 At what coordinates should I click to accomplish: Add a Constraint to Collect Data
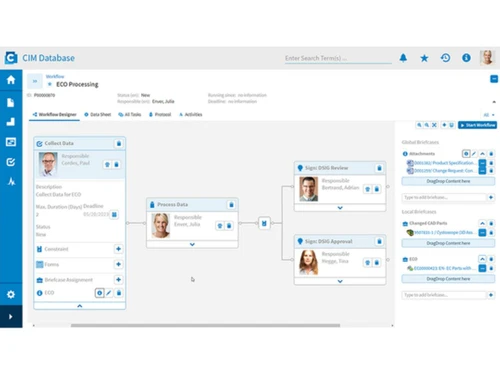(118, 249)
